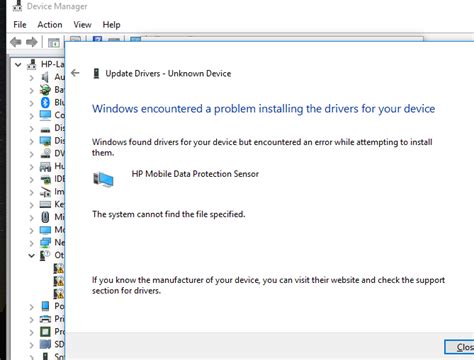This screenshot has height=360, width=474.
Task: Select the disk drives icon in the tree
Action: click(x=45, y=129)
